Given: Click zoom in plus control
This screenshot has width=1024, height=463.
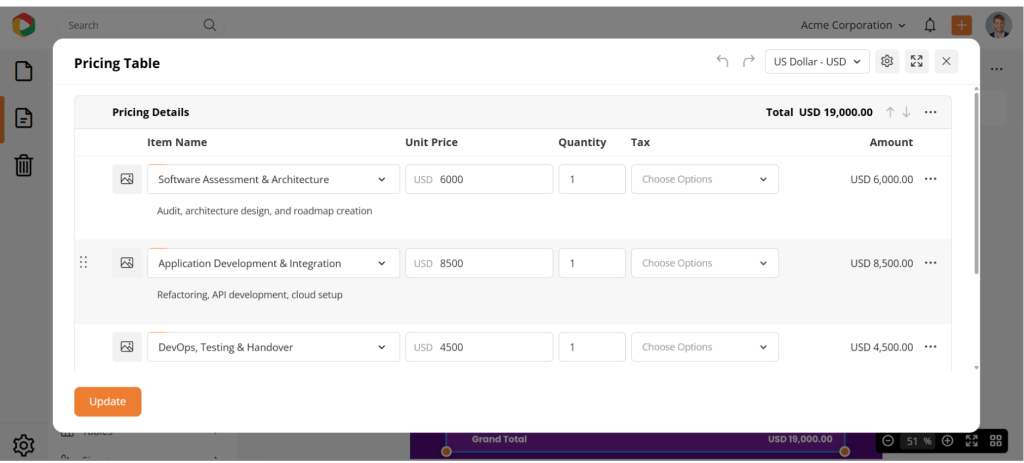Looking at the screenshot, I should point(947,441).
